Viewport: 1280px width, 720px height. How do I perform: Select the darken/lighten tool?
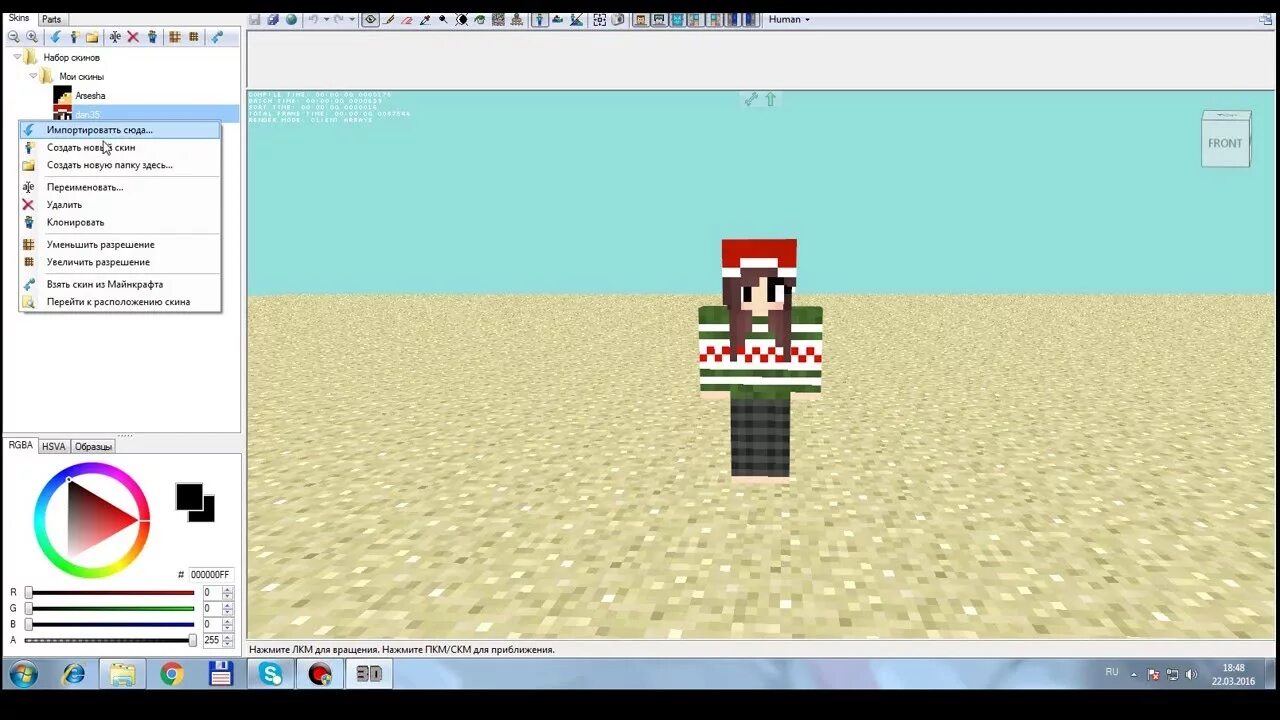pyautogui.click(x=461, y=19)
